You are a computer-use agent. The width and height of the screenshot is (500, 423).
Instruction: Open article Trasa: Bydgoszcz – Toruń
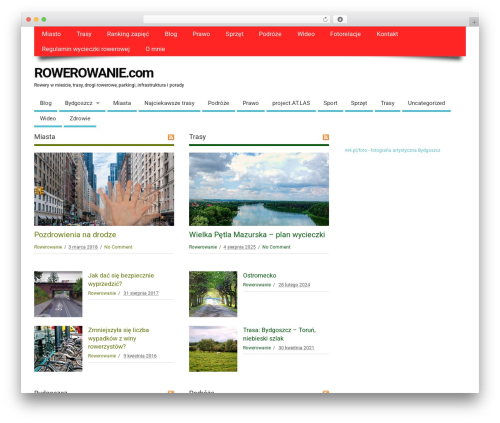(279, 334)
